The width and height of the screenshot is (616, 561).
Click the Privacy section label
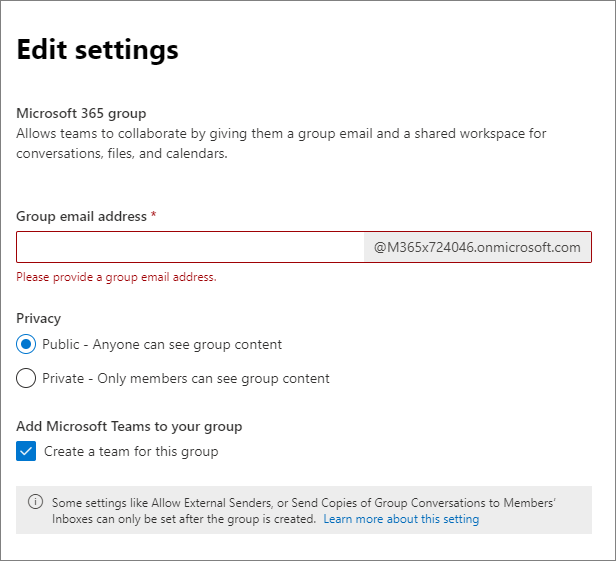click(x=38, y=318)
